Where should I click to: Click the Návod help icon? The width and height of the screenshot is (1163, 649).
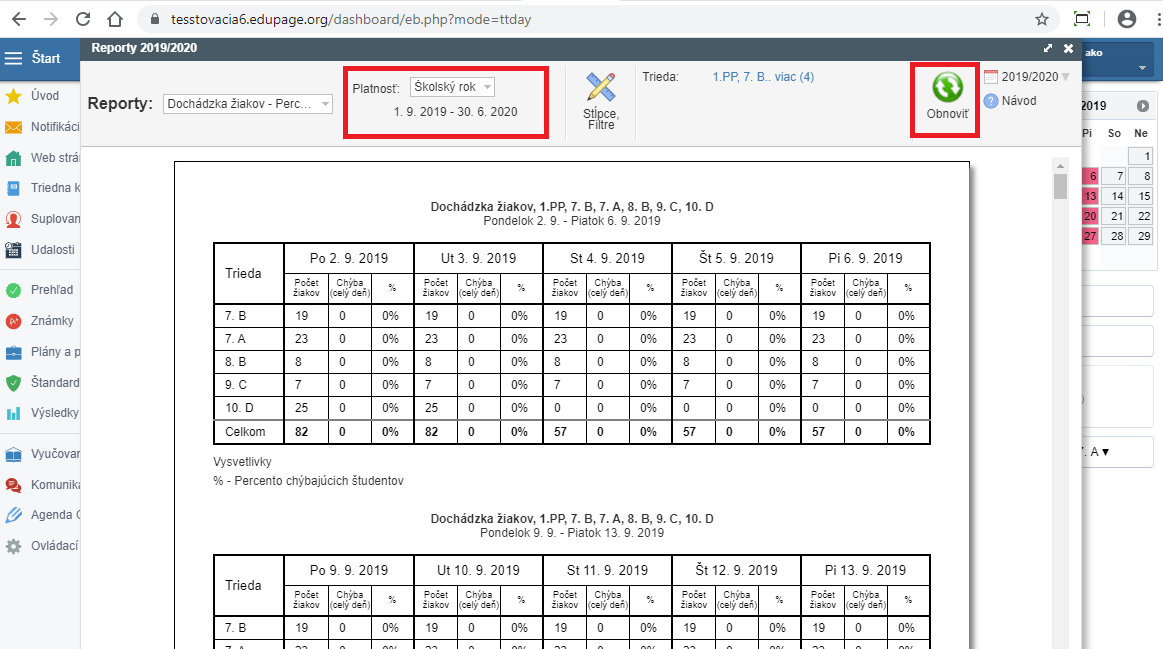coord(991,101)
